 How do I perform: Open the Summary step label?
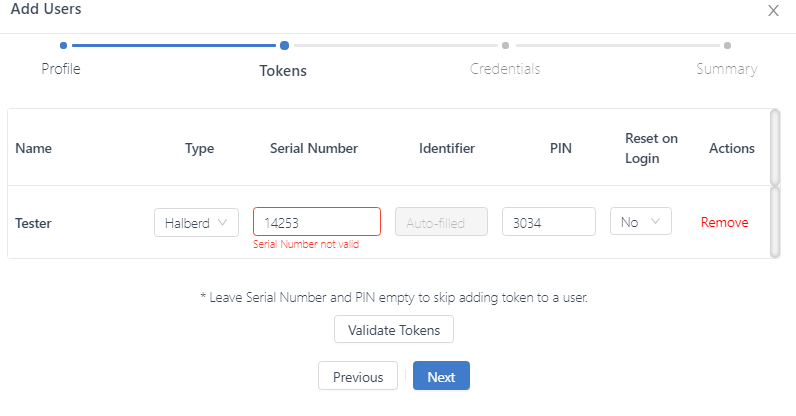pos(727,69)
